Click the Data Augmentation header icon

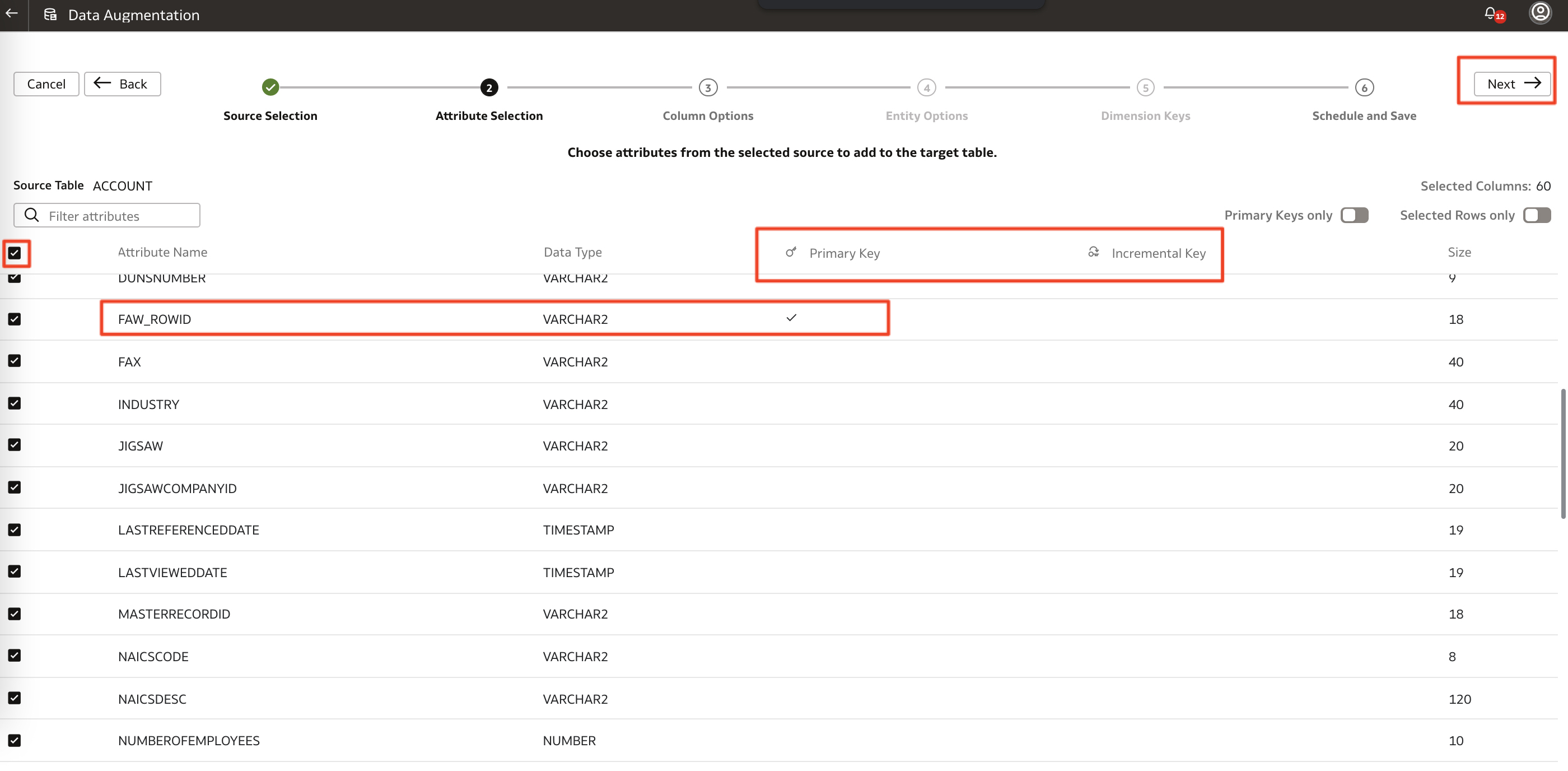tap(50, 15)
